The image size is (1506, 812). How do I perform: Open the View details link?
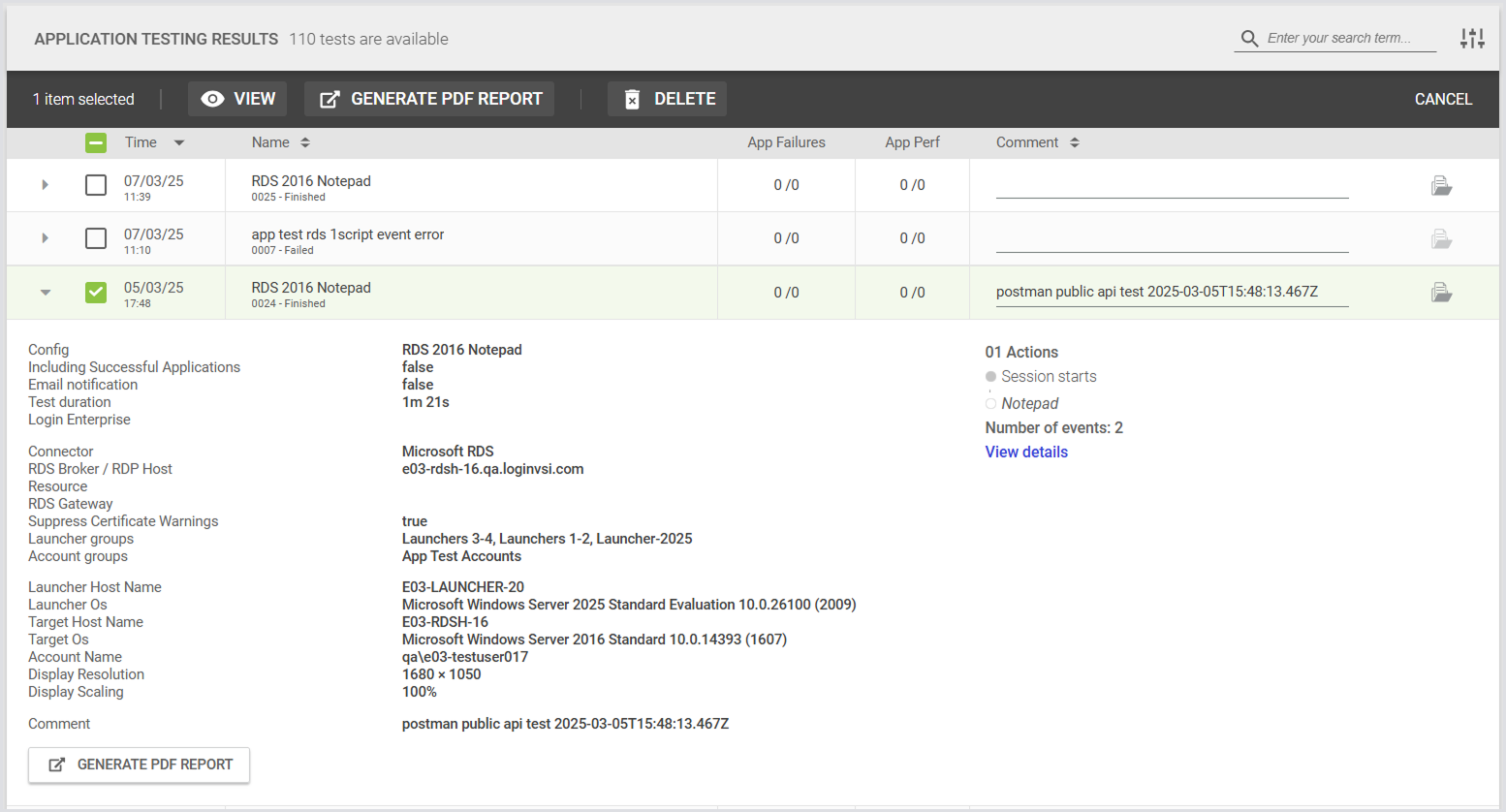[x=1026, y=453]
